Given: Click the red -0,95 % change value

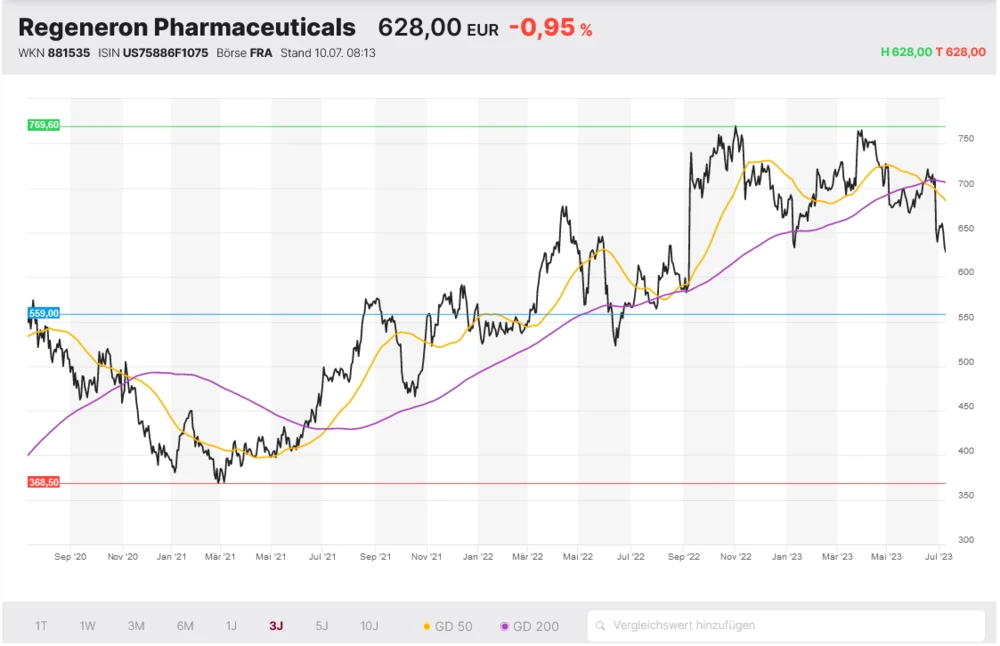Looking at the screenshot, I should [x=550, y=28].
